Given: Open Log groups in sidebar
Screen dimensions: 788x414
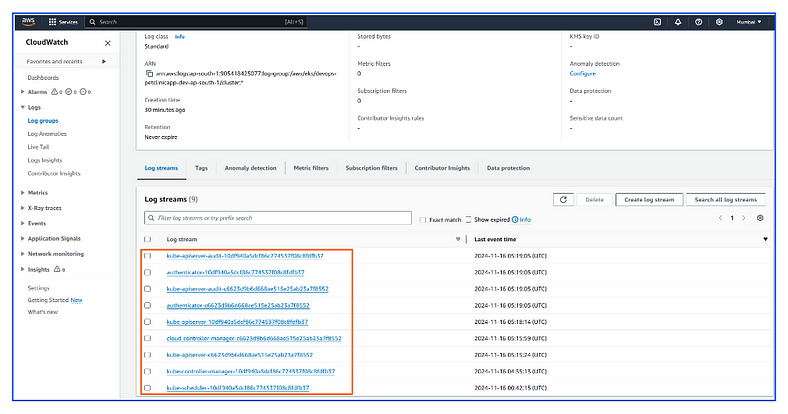Looking at the screenshot, I should [43, 121].
